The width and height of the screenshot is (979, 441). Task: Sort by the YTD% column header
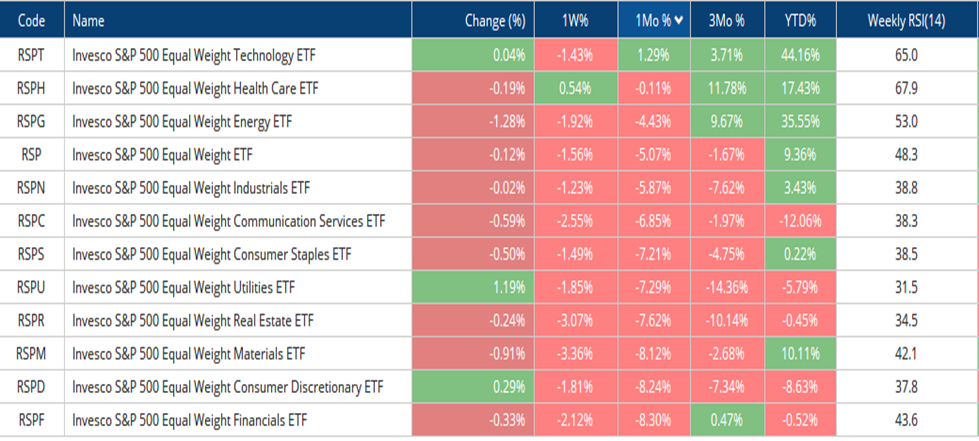pos(800,21)
